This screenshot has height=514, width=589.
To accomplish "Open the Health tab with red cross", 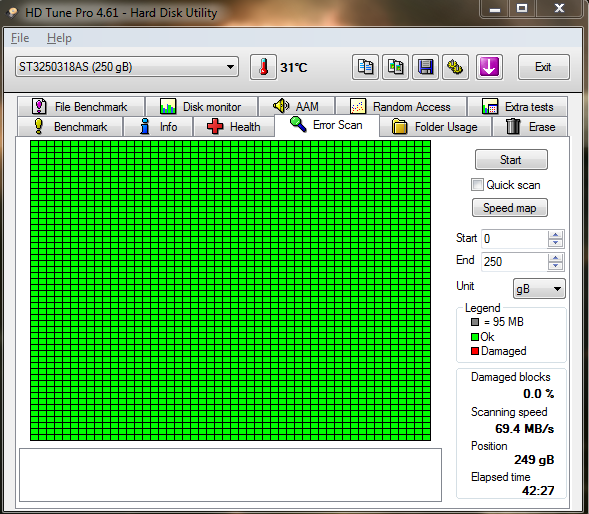I will click(x=234, y=127).
